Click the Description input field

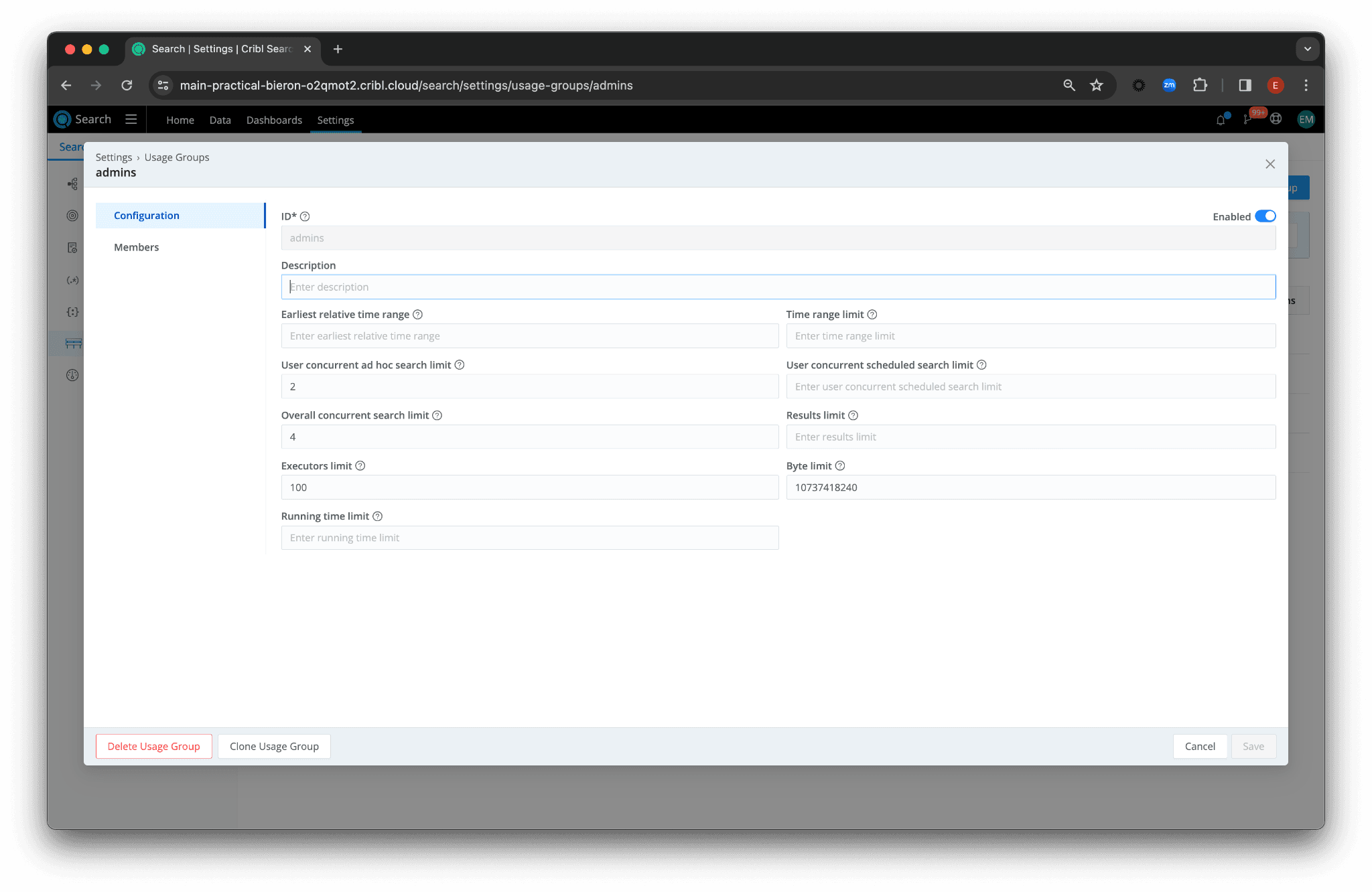(x=778, y=287)
